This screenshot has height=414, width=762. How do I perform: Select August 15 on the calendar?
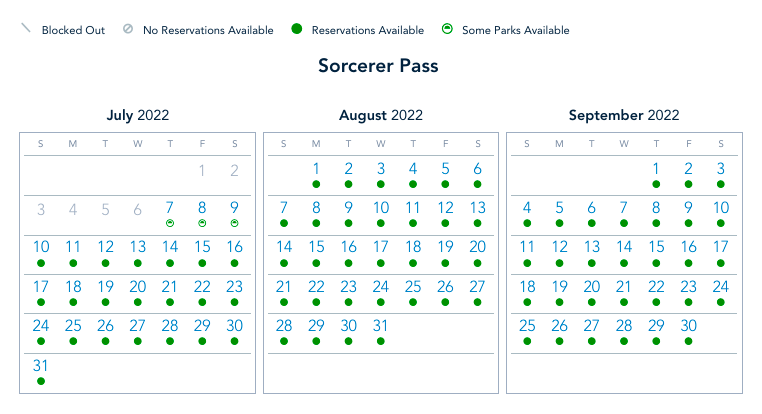click(x=316, y=247)
